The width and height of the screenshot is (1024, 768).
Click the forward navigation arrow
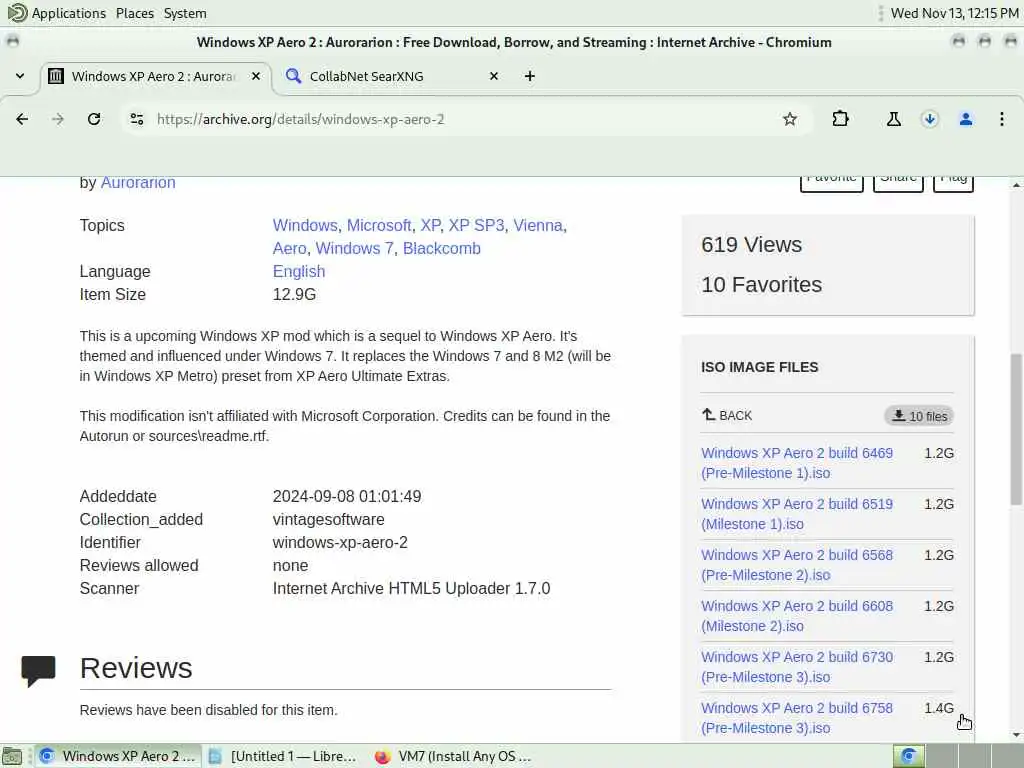coord(58,119)
